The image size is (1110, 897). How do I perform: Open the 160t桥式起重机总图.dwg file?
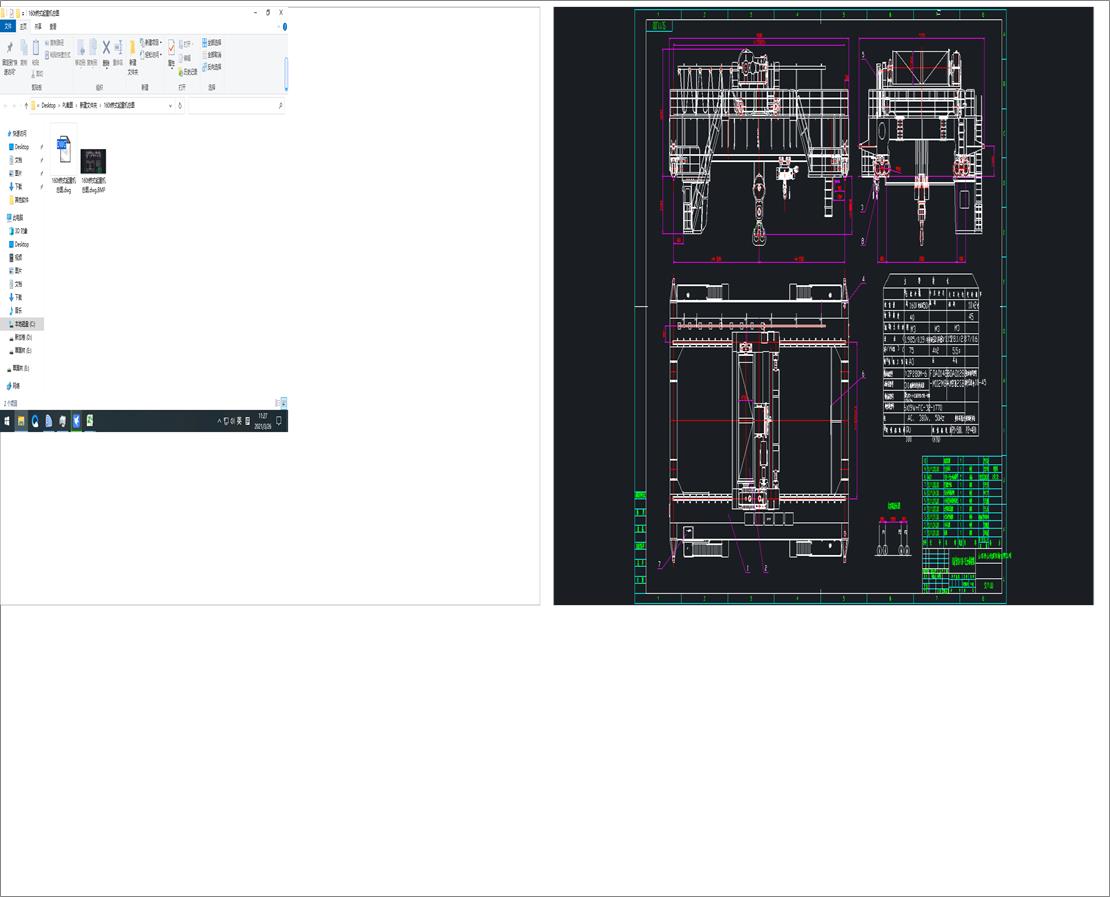pyautogui.click(x=64, y=150)
